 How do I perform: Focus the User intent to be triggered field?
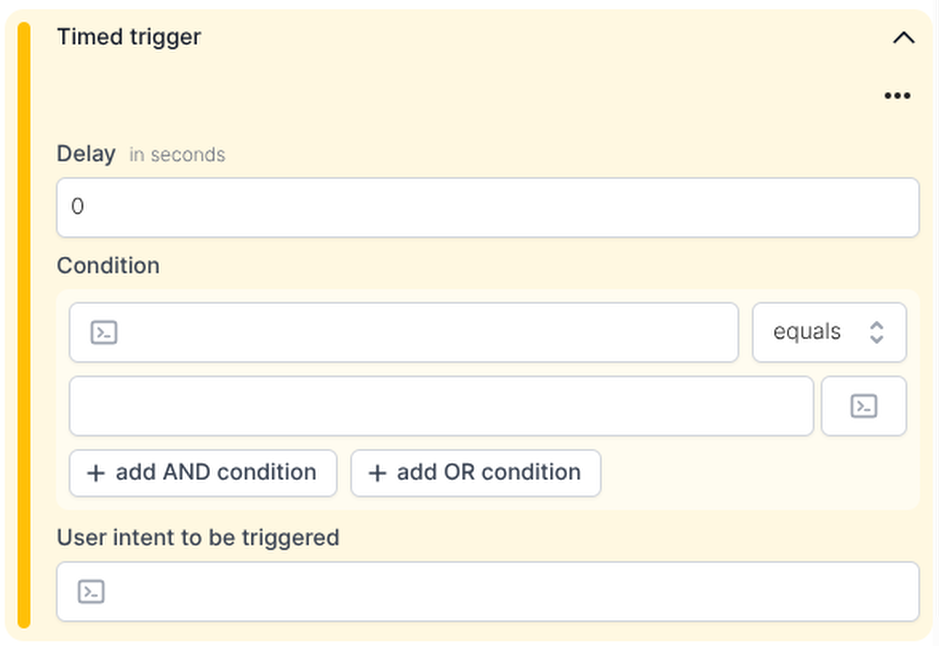(x=487, y=592)
